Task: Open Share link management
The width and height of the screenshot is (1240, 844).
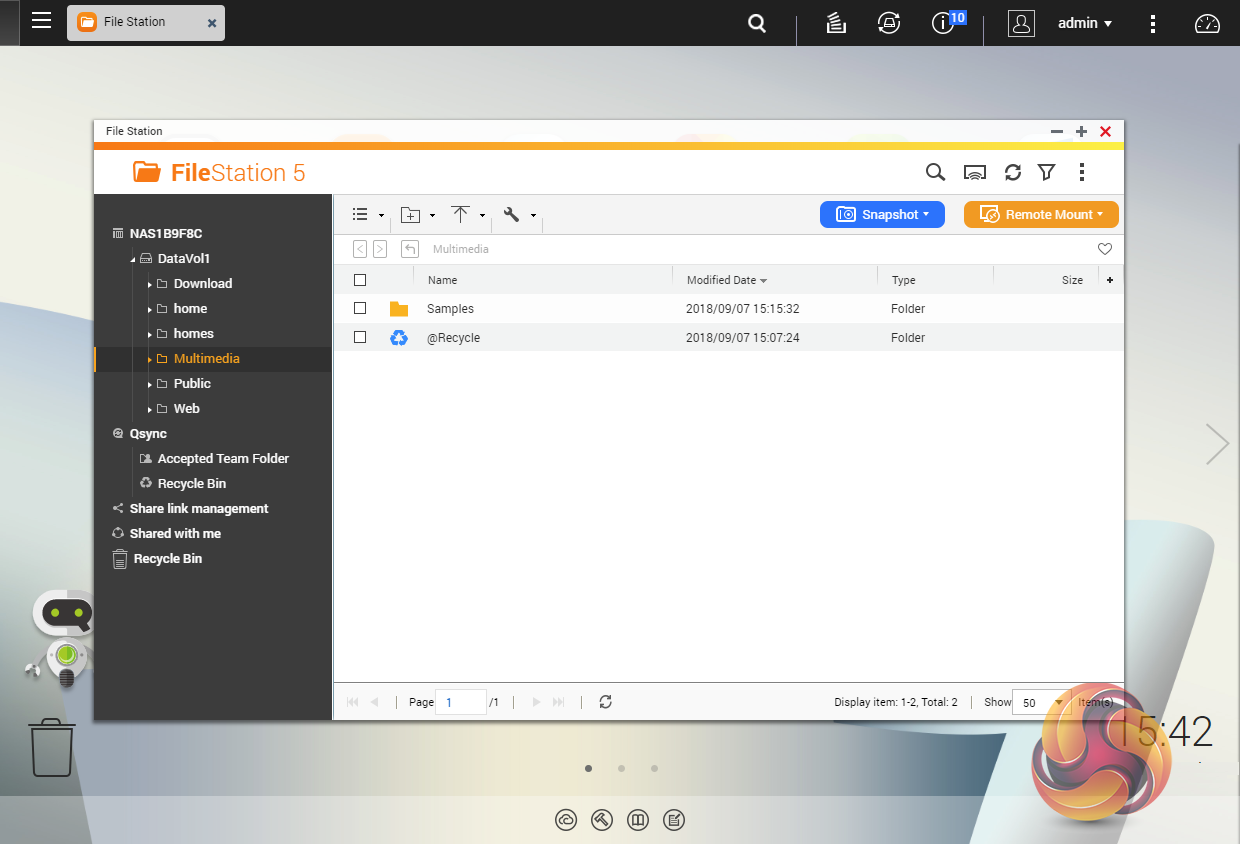Action: click(x=198, y=509)
